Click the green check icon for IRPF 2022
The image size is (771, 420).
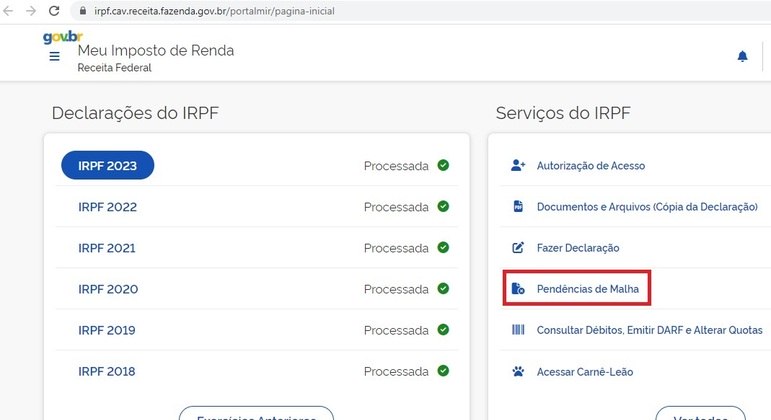tap(443, 207)
